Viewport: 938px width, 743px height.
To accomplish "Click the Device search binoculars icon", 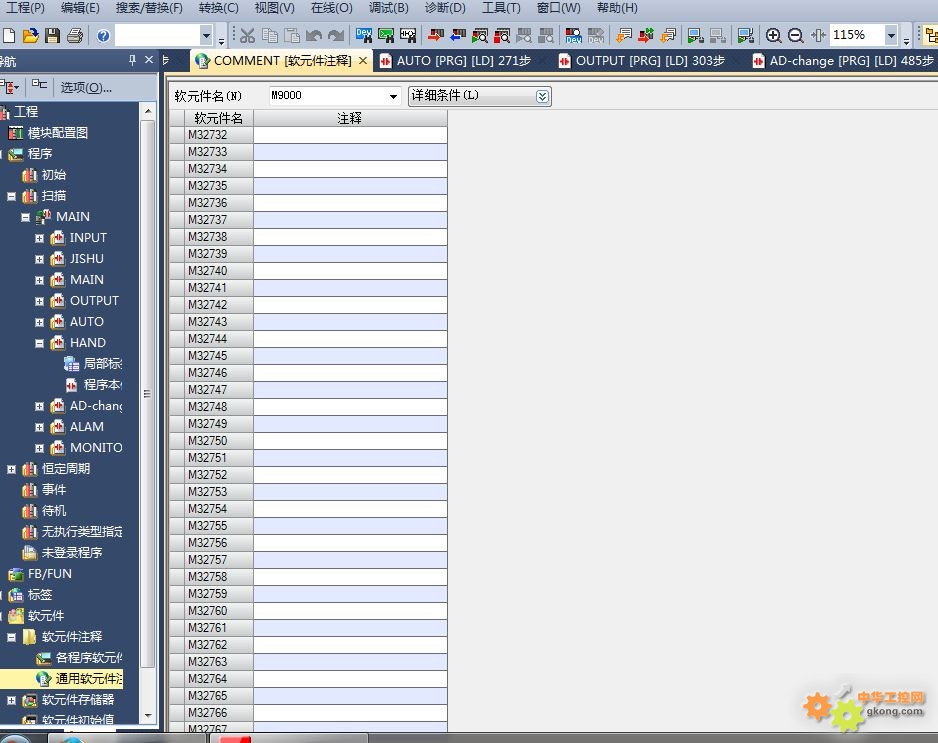I will pos(364,35).
